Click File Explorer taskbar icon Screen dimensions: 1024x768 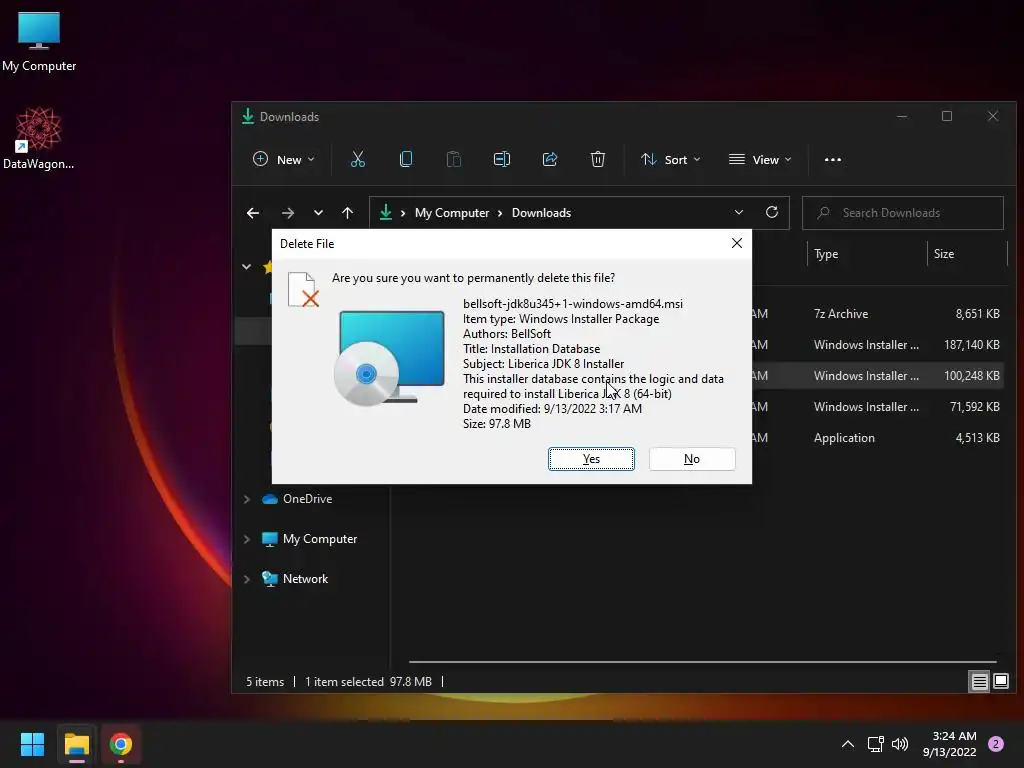(x=76, y=744)
